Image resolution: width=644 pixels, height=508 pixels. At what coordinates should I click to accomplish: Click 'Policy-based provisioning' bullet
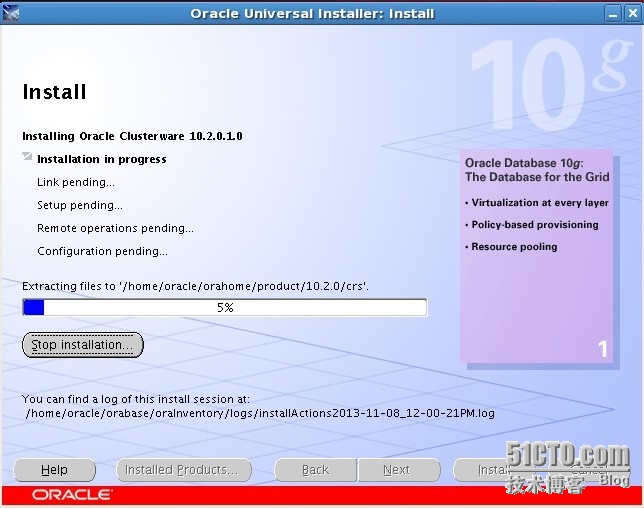click(532, 225)
